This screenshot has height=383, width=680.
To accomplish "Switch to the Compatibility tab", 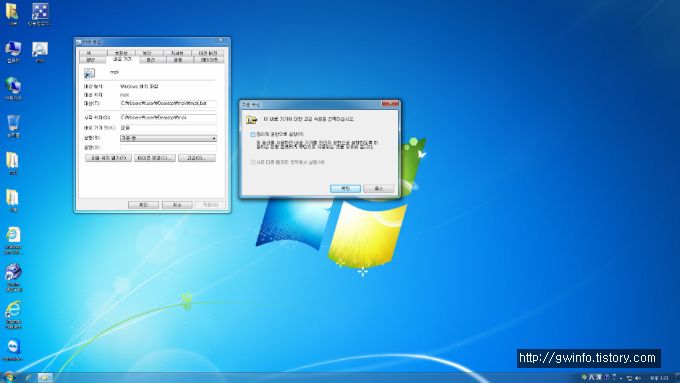I will pos(121,52).
